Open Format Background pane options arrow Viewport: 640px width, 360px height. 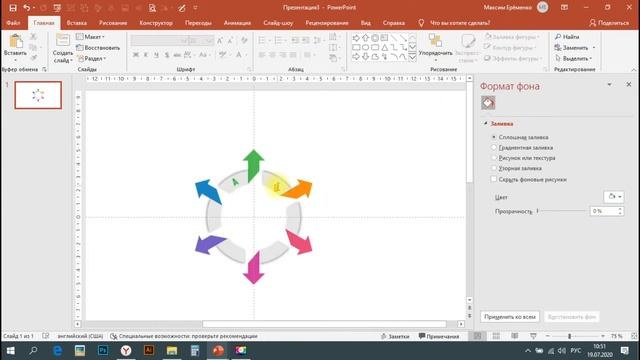coord(609,84)
